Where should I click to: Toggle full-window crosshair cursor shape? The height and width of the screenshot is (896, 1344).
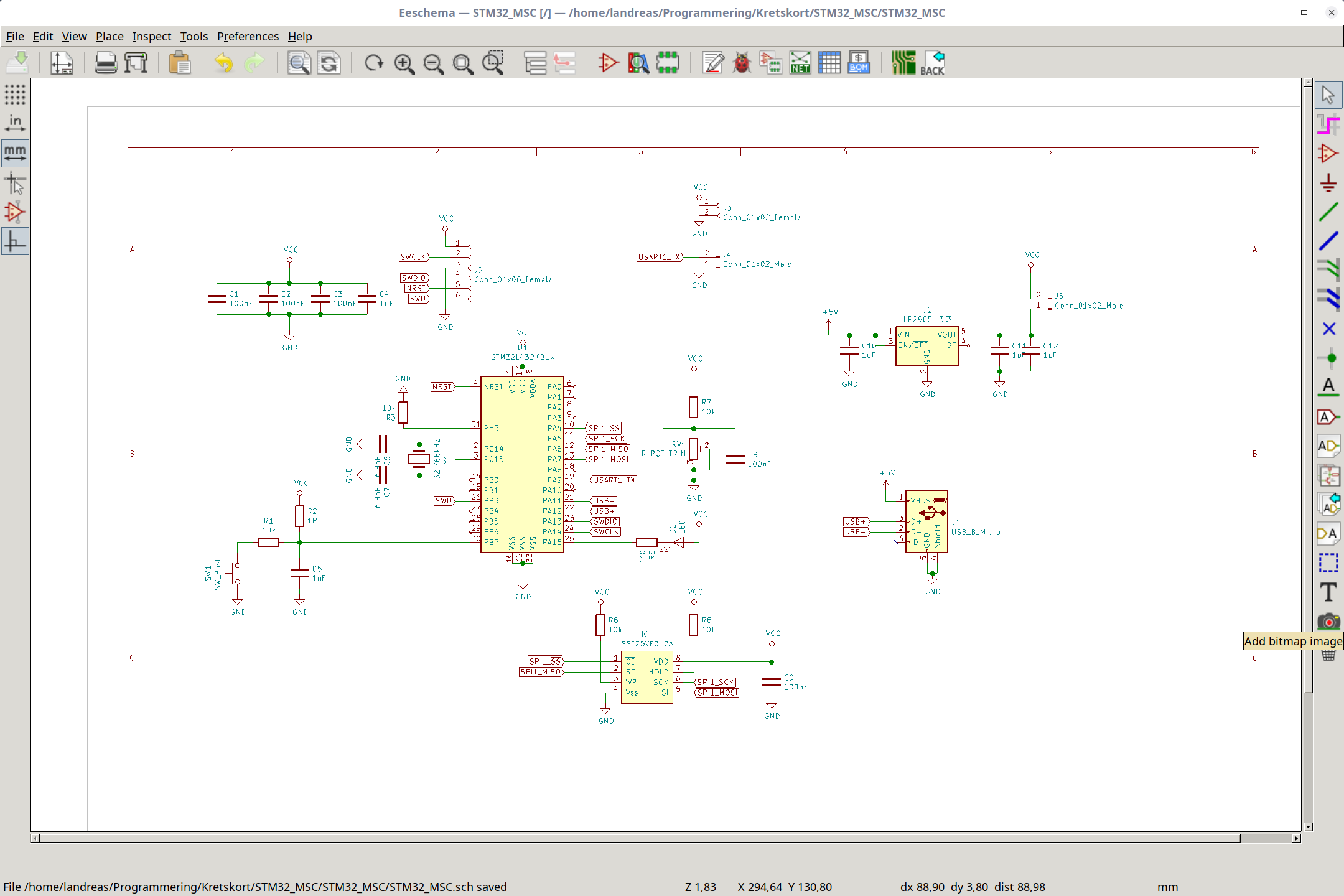coord(15,183)
